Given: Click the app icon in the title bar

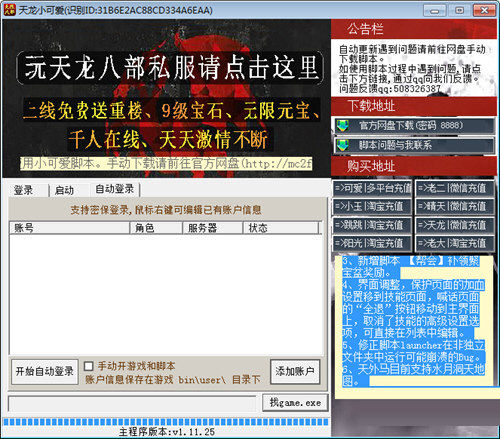Looking at the screenshot, I should pyautogui.click(x=9, y=10).
